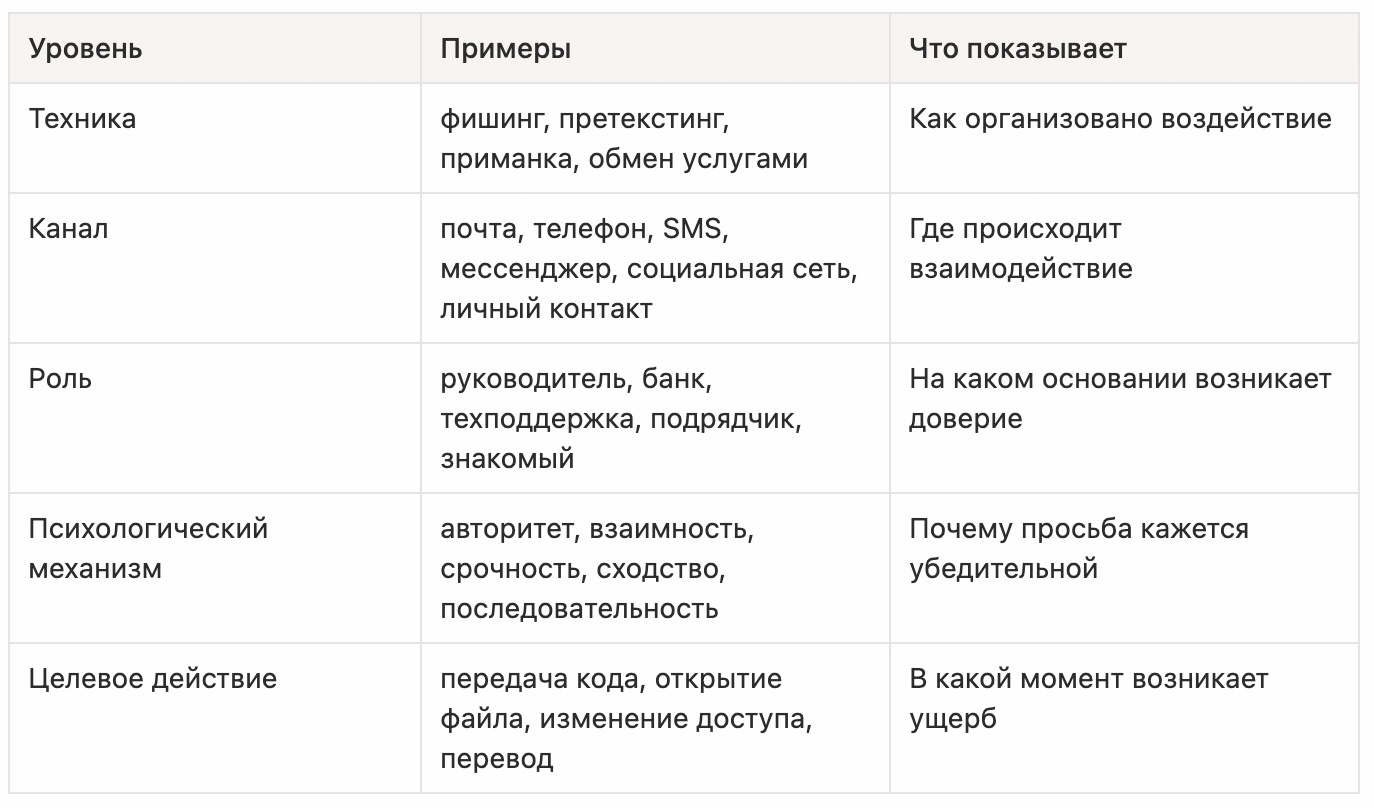Click the cell with 'авторитет, взаимность'

point(655,568)
